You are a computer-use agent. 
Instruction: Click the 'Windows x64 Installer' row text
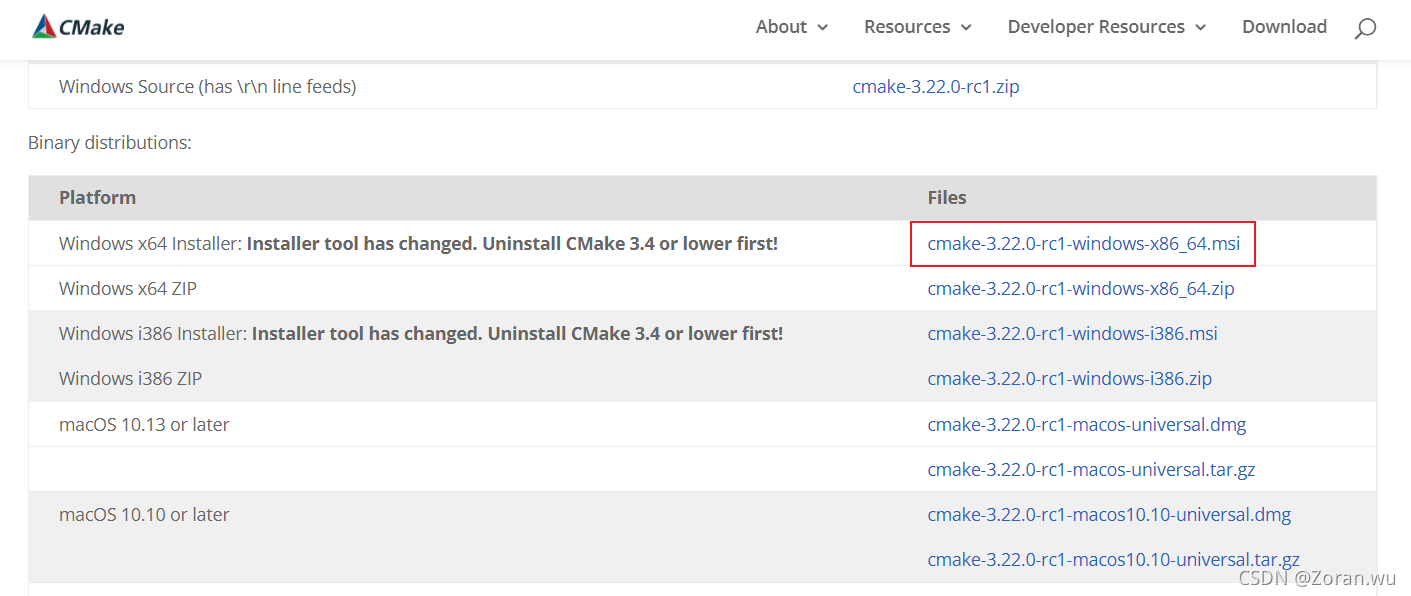418,243
